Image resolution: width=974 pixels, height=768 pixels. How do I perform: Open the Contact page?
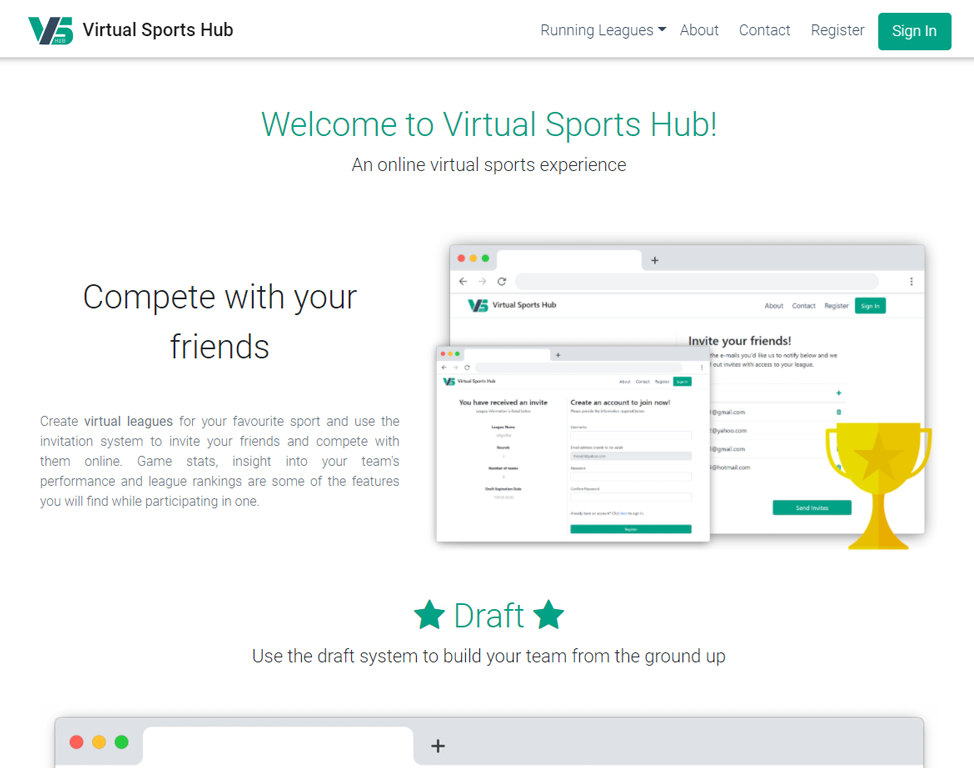pyautogui.click(x=764, y=30)
